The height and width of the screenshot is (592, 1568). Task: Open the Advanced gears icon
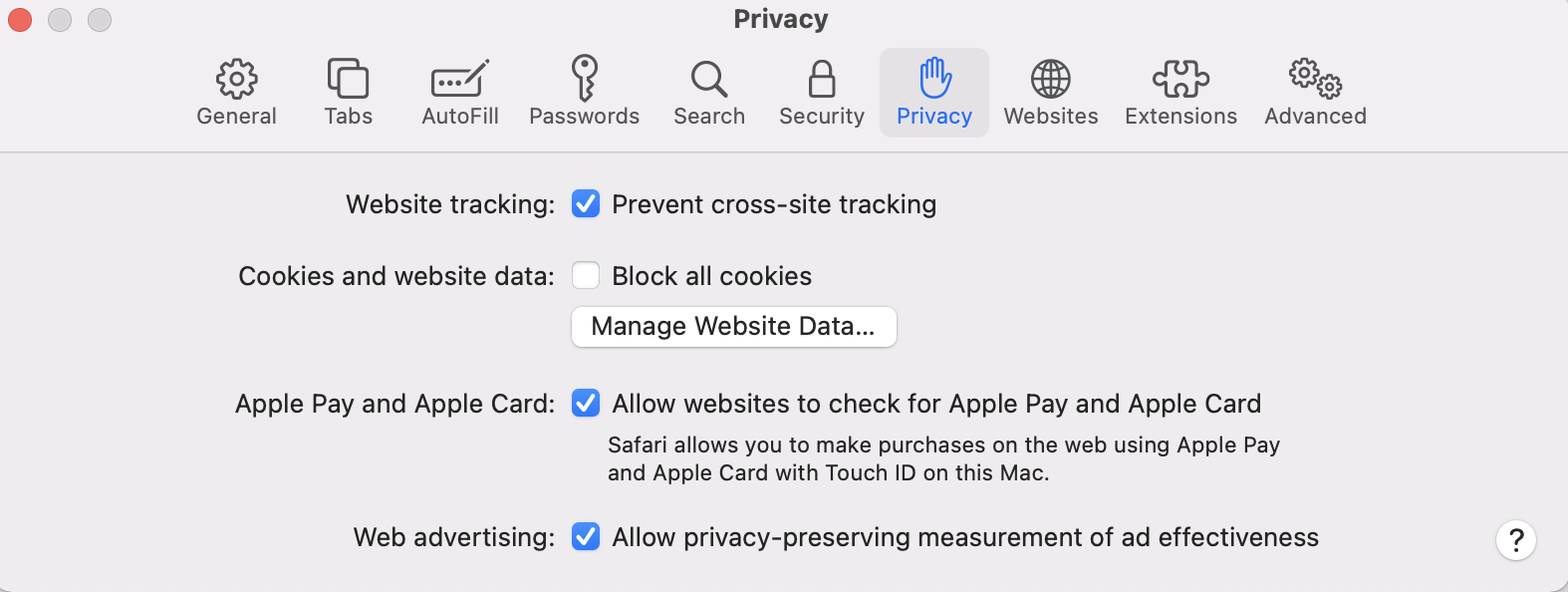1315,79
